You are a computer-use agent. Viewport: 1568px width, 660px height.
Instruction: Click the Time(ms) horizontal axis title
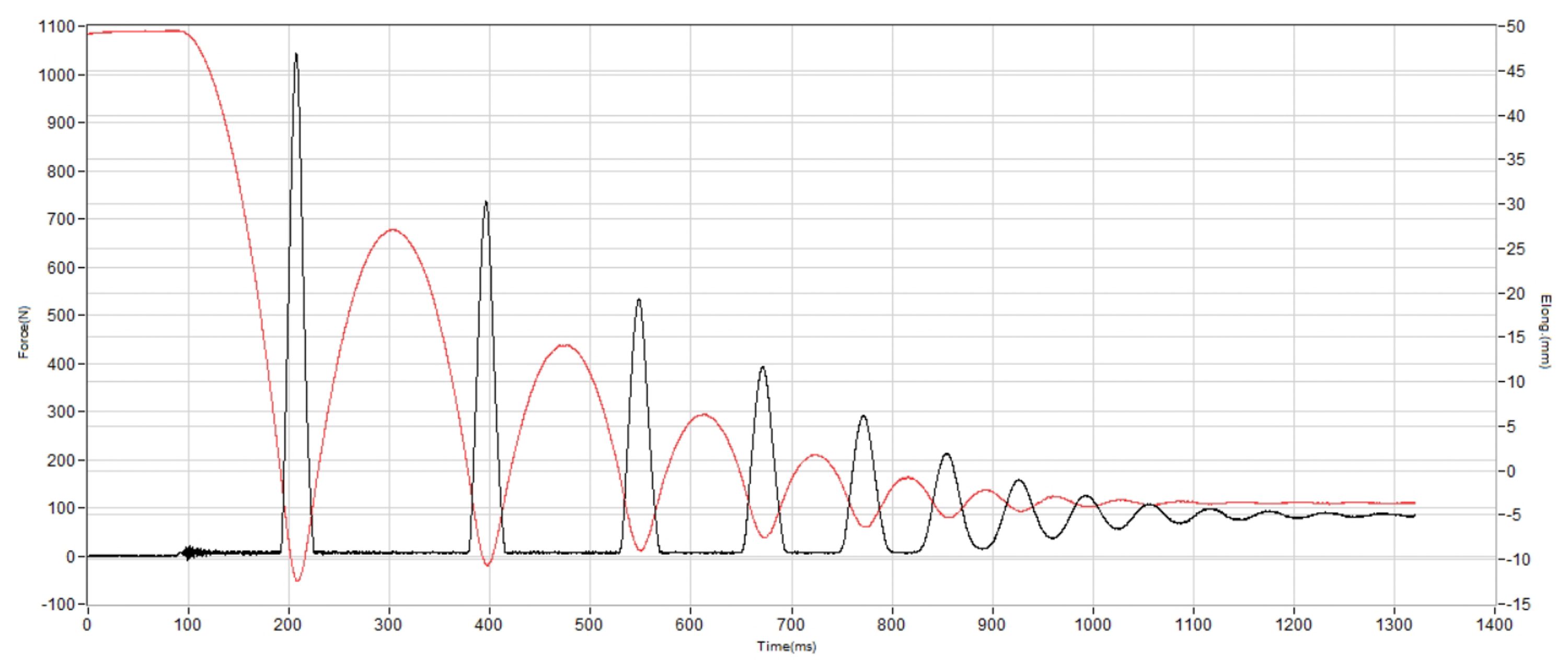click(787, 646)
